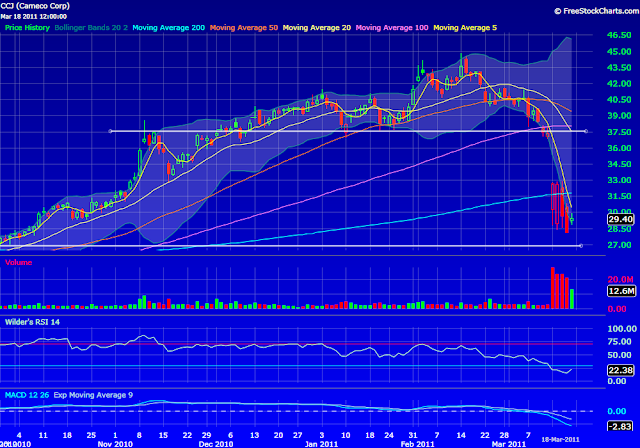This screenshot has width=640, height=448.
Task: Select left handle of 37.50 horizontal line
Action: click(110, 131)
